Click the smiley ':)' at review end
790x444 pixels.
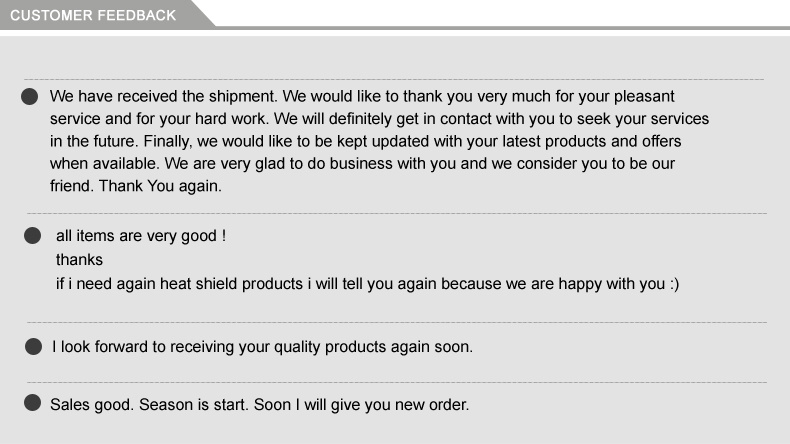click(675, 284)
